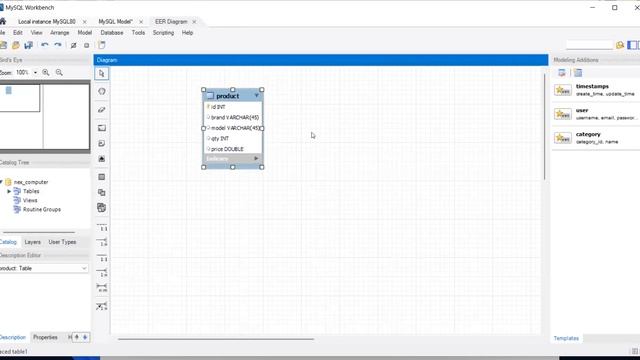Click the price DOUBLE column row
Image resolution: width=640 pixels, height=360 pixels.
tap(233, 149)
